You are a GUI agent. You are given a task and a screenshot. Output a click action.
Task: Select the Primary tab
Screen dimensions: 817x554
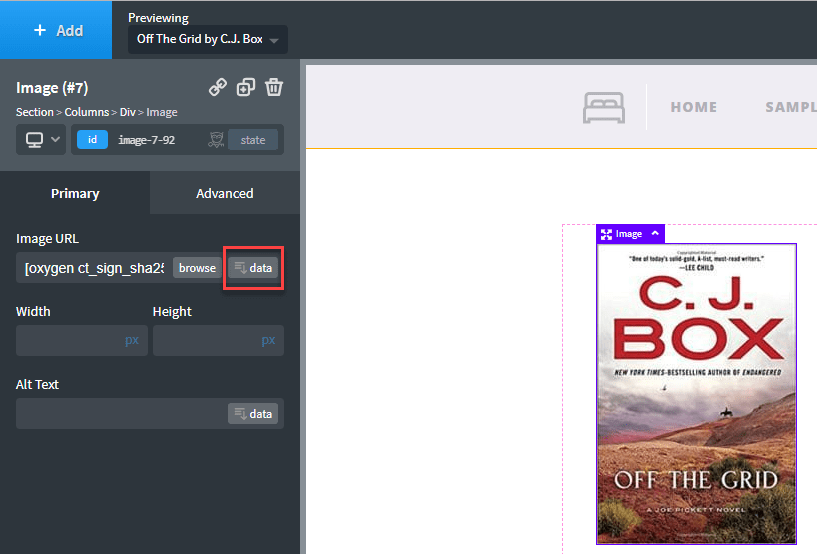[x=75, y=193]
